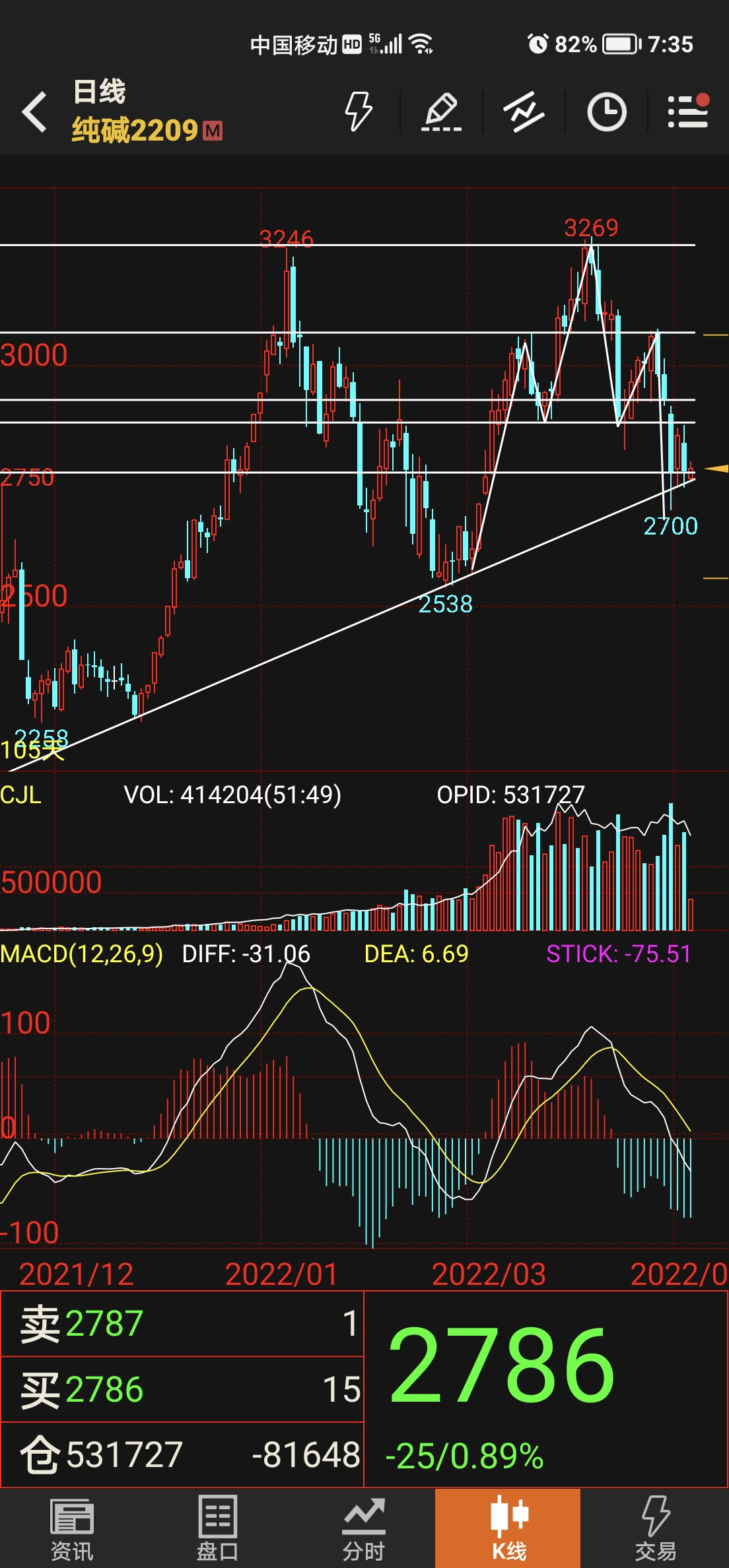This screenshot has width=729, height=1568.
Task: Expand the 日线 period dropdown
Action: coord(99,91)
